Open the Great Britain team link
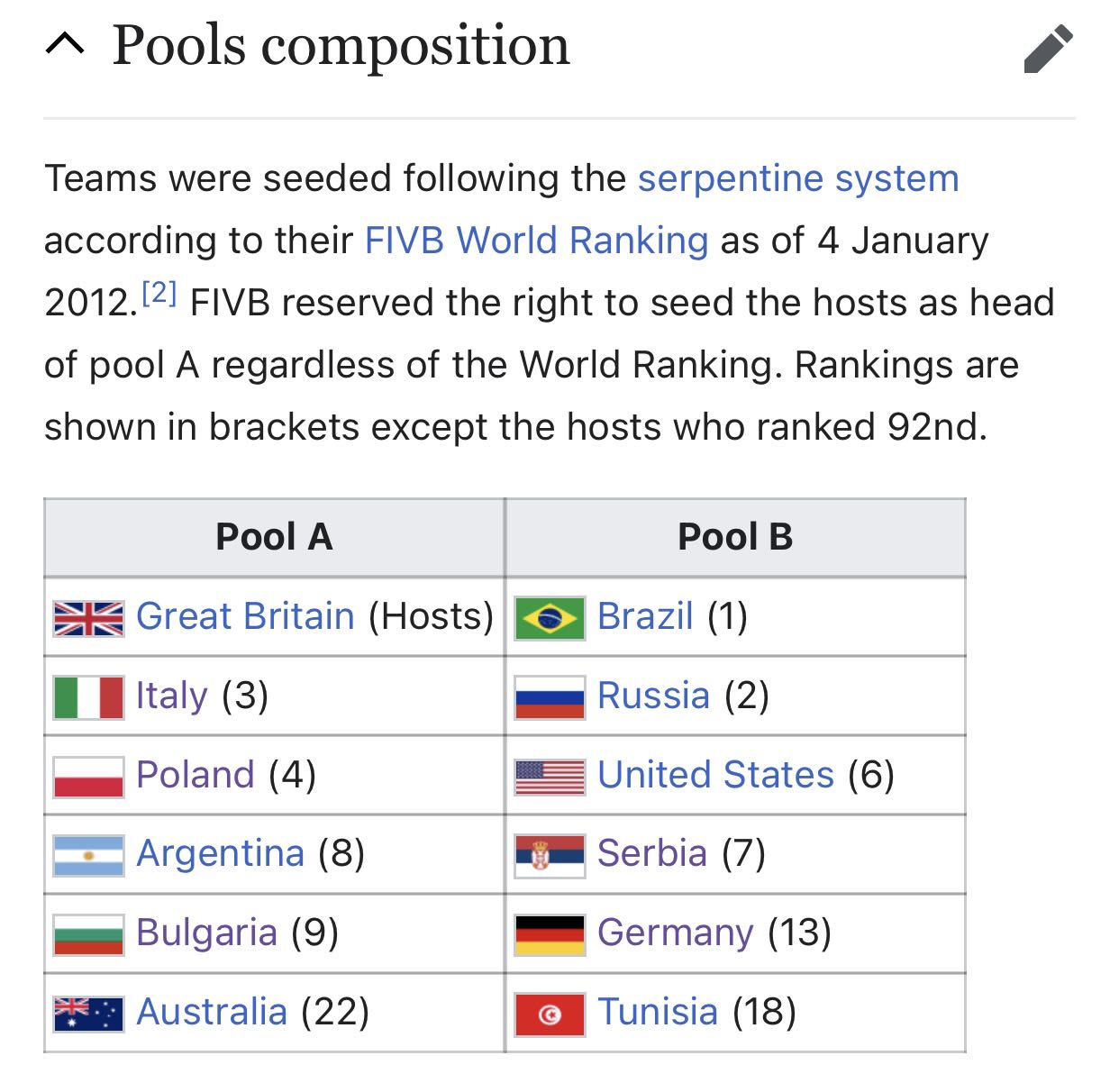 245,616
